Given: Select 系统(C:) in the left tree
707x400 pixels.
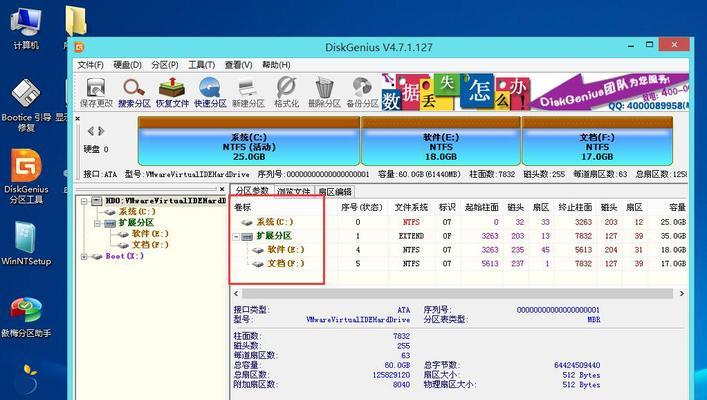Looking at the screenshot, I should [137, 211].
